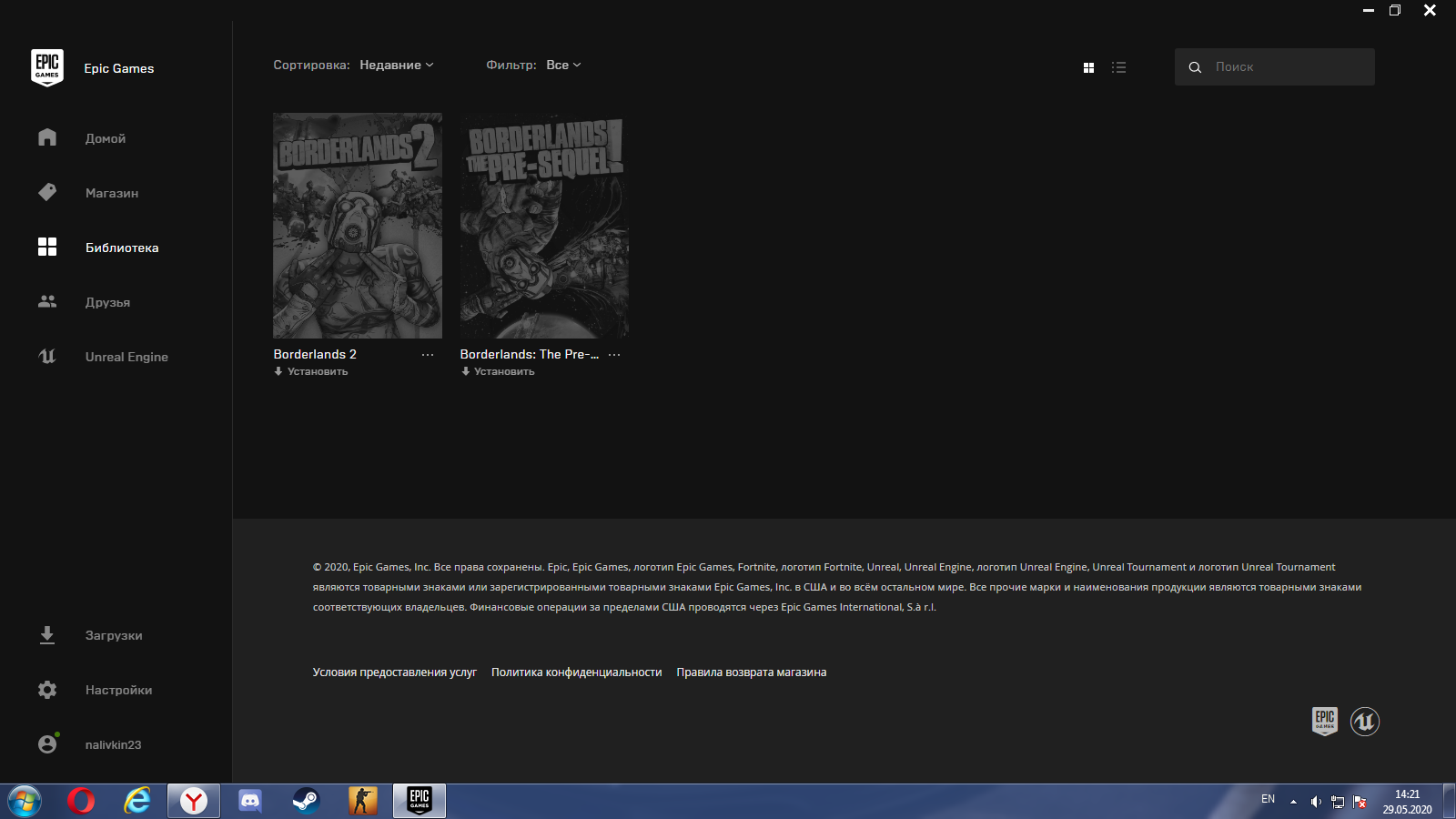The image size is (1456, 819).
Task: Click the volume speaker tray icon
Action: point(1315,802)
